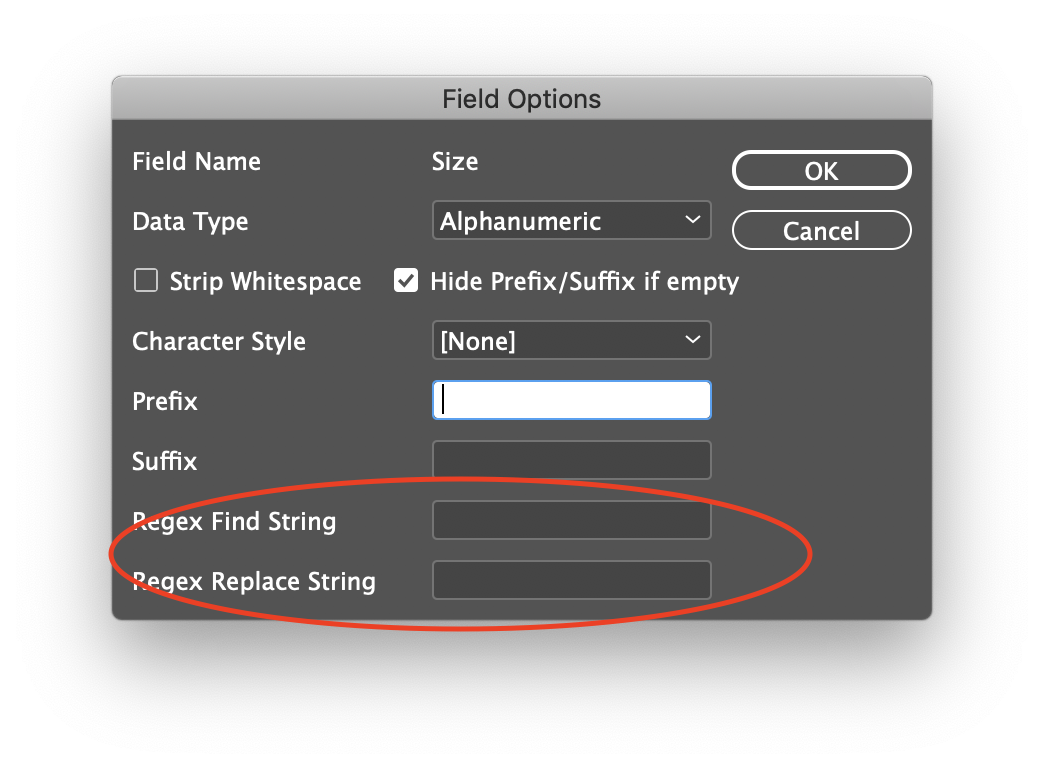Click the Field Options title bar
The width and height of the screenshot is (1044, 768).
tap(521, 99)
